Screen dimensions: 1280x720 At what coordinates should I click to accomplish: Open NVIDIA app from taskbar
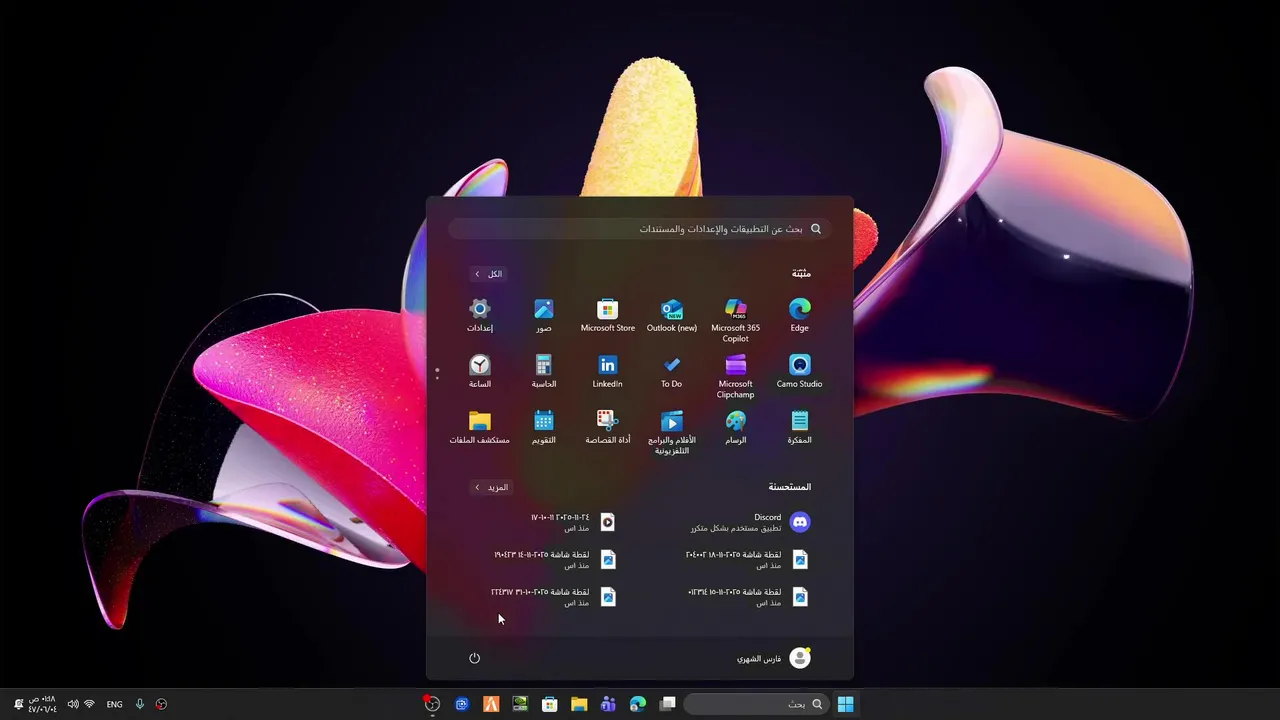520,704
